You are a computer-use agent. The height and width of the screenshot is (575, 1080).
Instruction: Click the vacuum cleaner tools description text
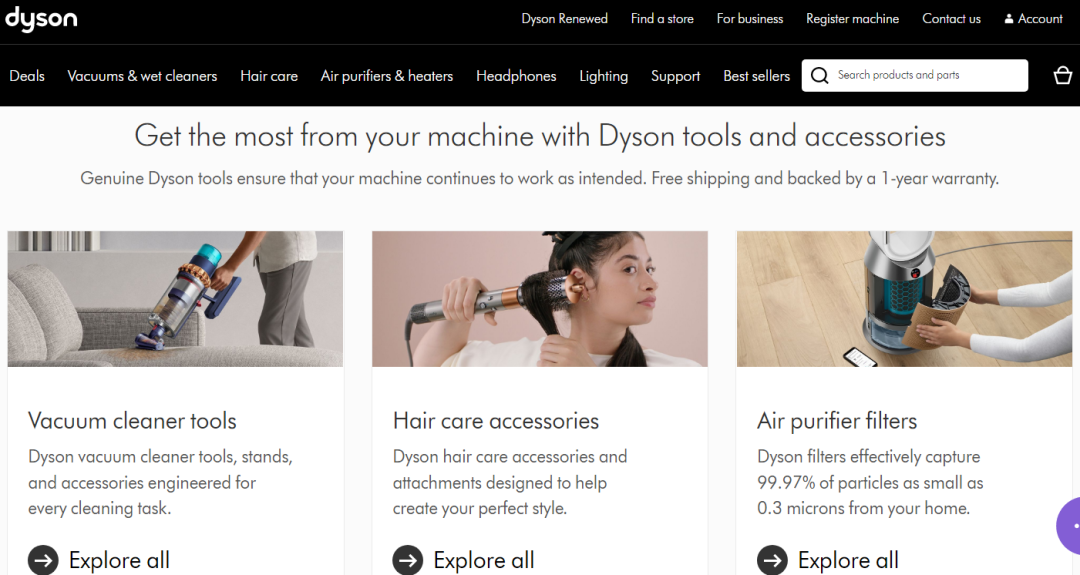160,482
